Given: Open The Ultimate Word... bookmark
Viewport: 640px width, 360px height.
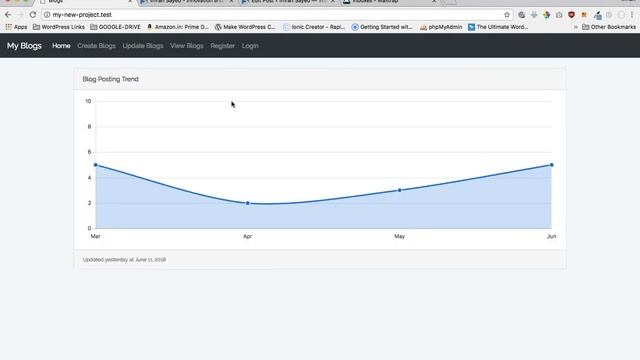Looking at the screenshot, I should click(x=498, y=27).
